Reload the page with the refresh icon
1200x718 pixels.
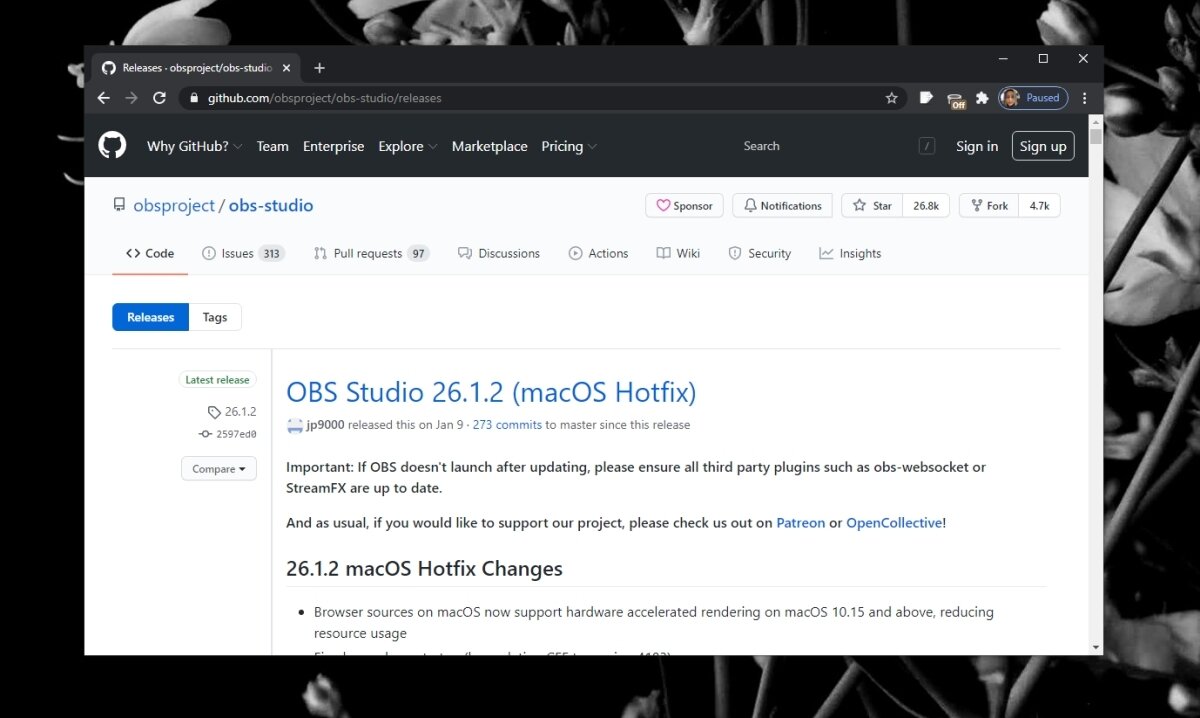coord(159,98)
